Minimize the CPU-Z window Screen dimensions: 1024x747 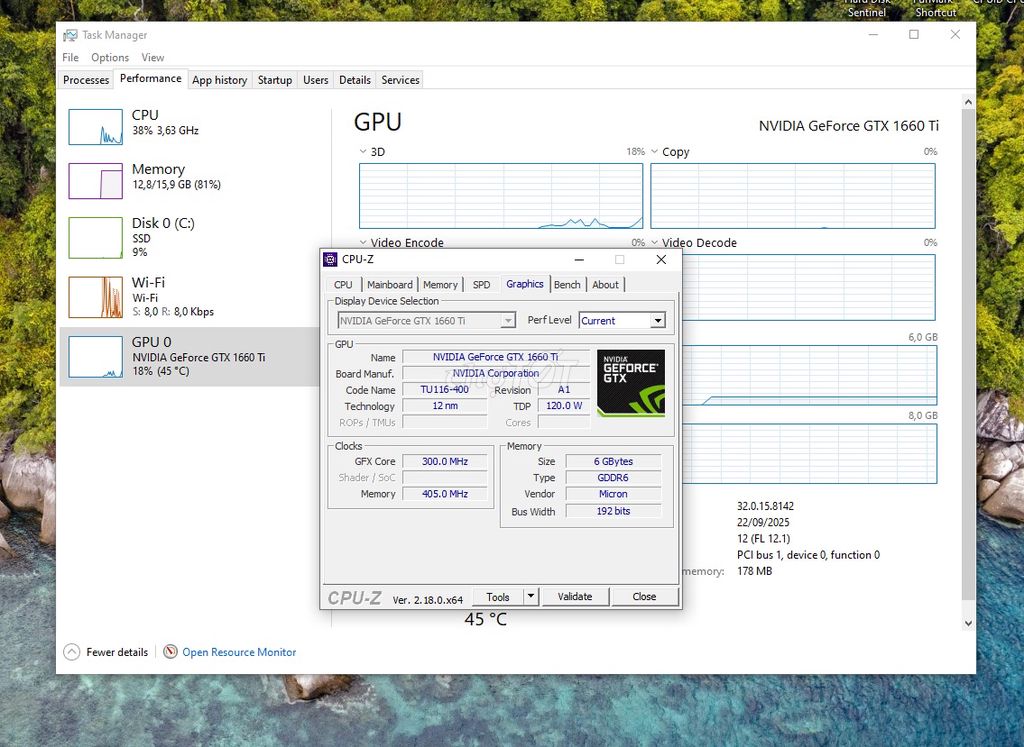pyautogui.click(x=579, y=259)
